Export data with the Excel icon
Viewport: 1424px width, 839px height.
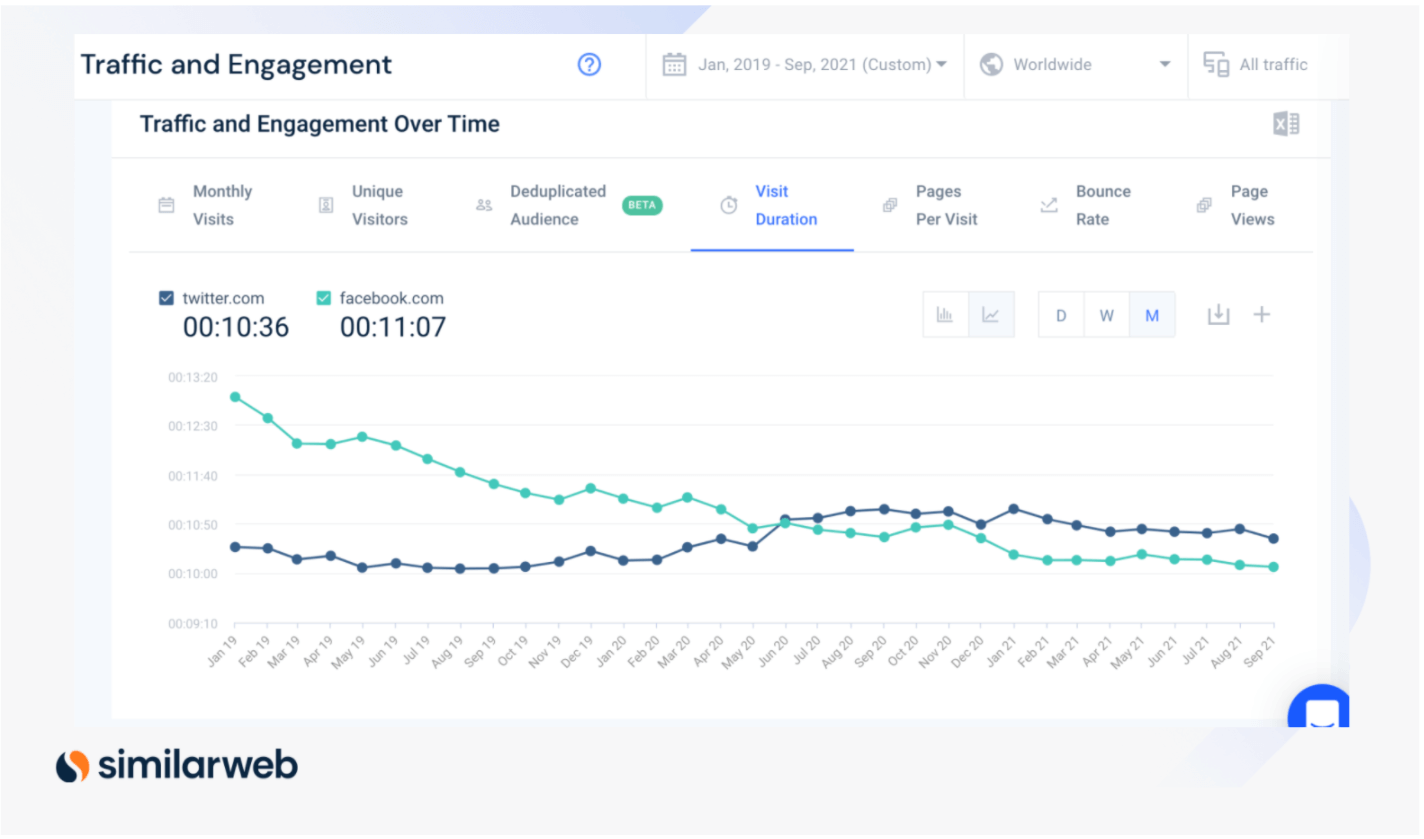pos(1286,124)
